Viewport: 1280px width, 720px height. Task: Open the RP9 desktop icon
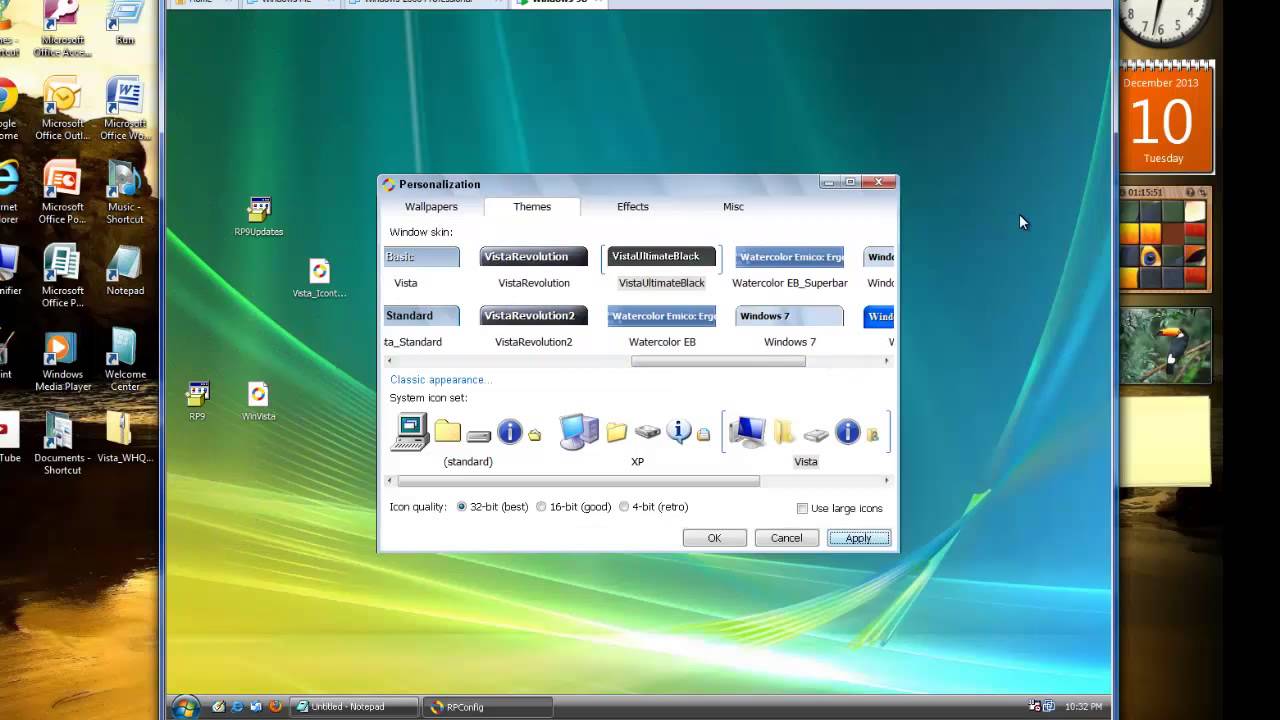(x=198, y=400)
